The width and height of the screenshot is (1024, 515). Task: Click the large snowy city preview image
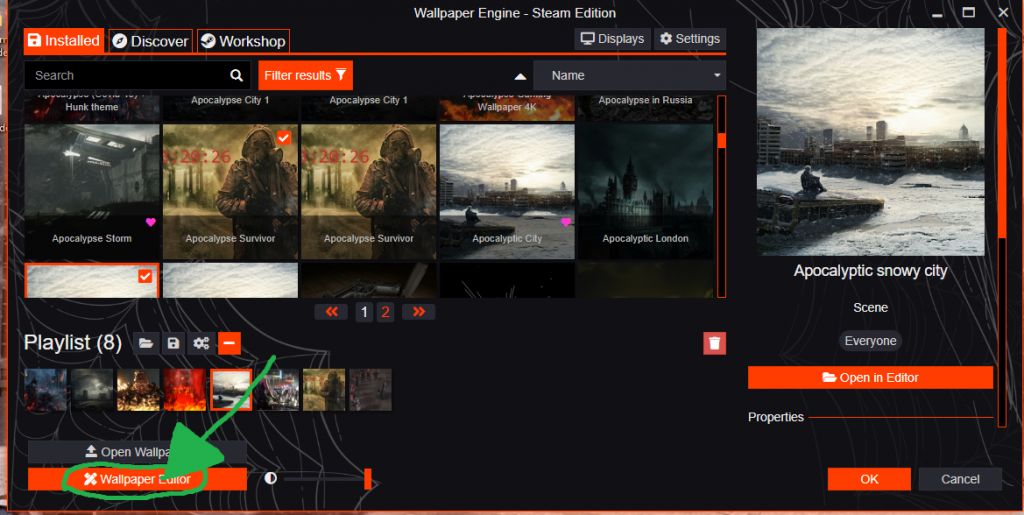(871, 142)
